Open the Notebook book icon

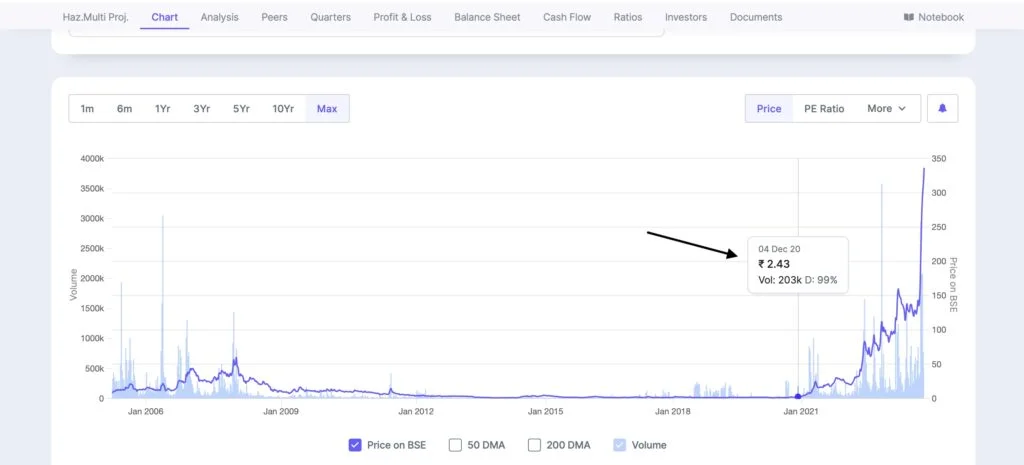point(908,18)
